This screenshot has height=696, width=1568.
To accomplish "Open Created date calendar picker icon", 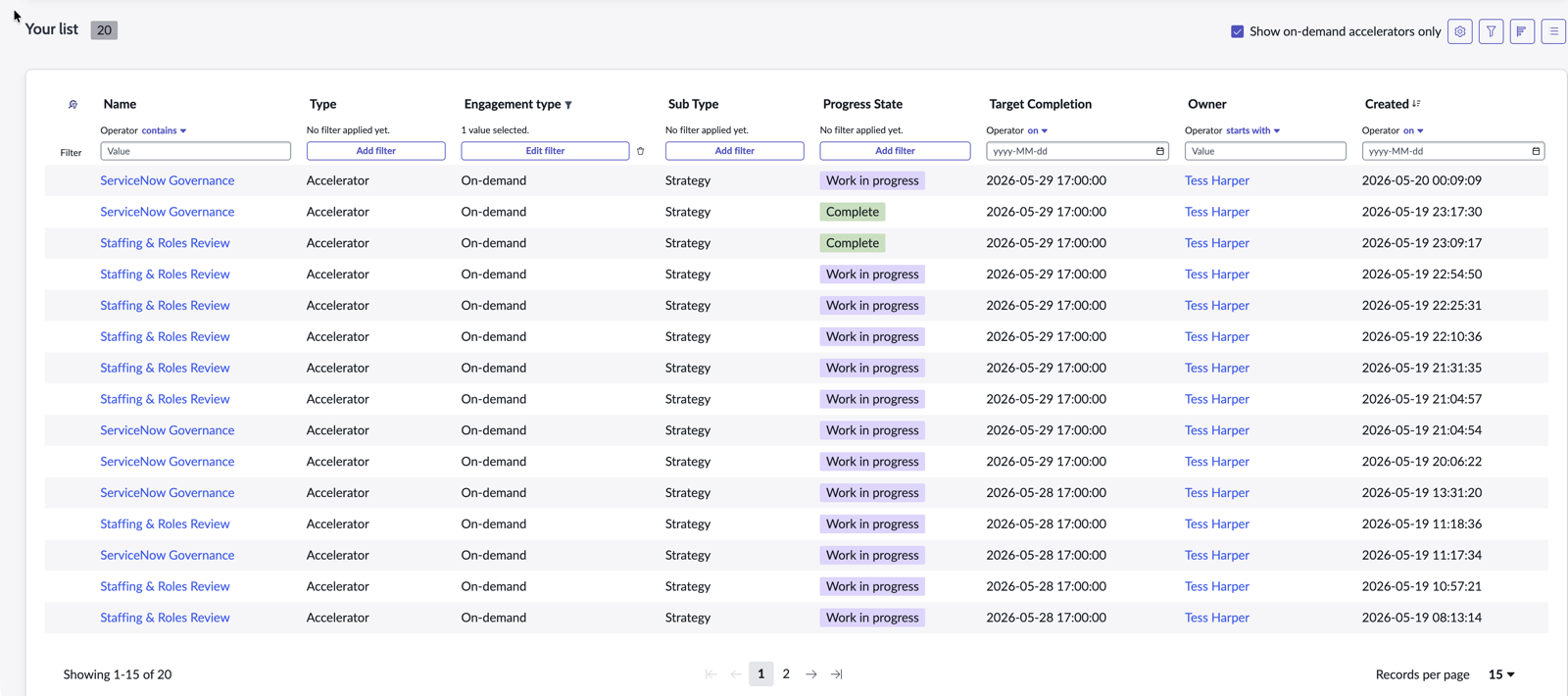I will 1536,151.
